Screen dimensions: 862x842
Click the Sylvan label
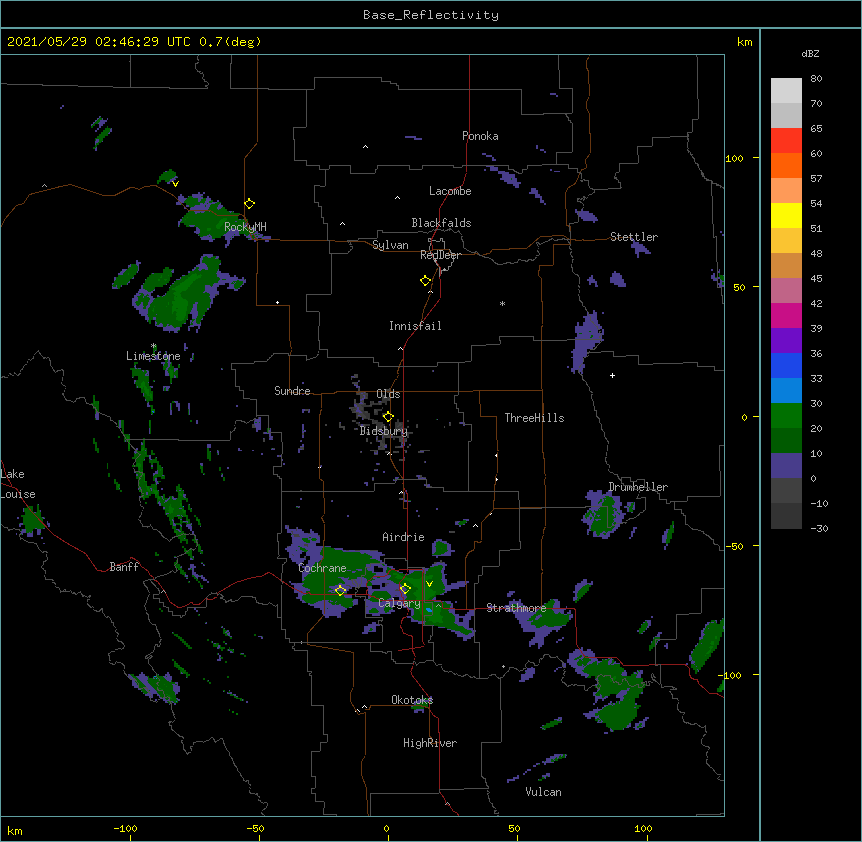point(390,245)
